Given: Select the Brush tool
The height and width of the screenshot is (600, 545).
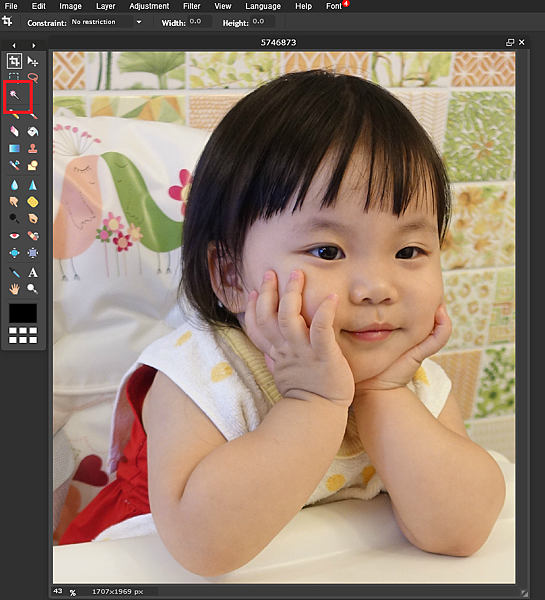Looking at the screenshot, I should point(33,114).
